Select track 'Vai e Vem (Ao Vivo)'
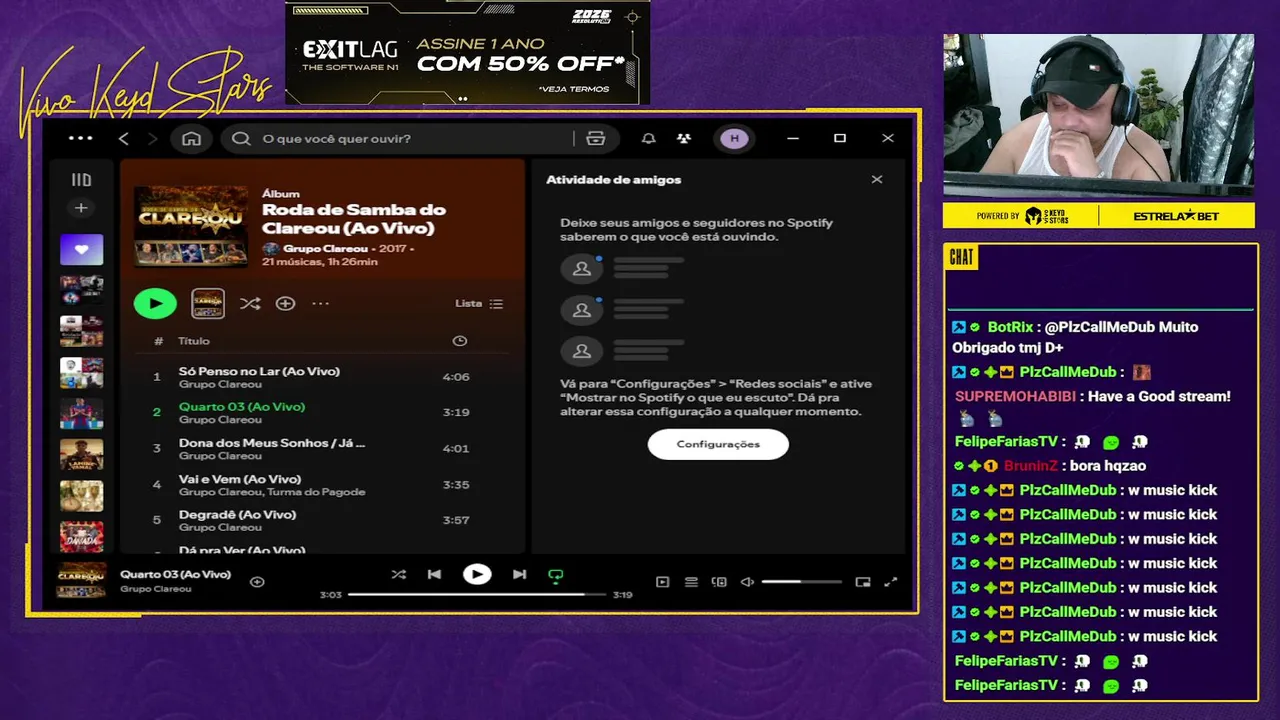The image size is (1280, 720). click(x=322, y=484)
